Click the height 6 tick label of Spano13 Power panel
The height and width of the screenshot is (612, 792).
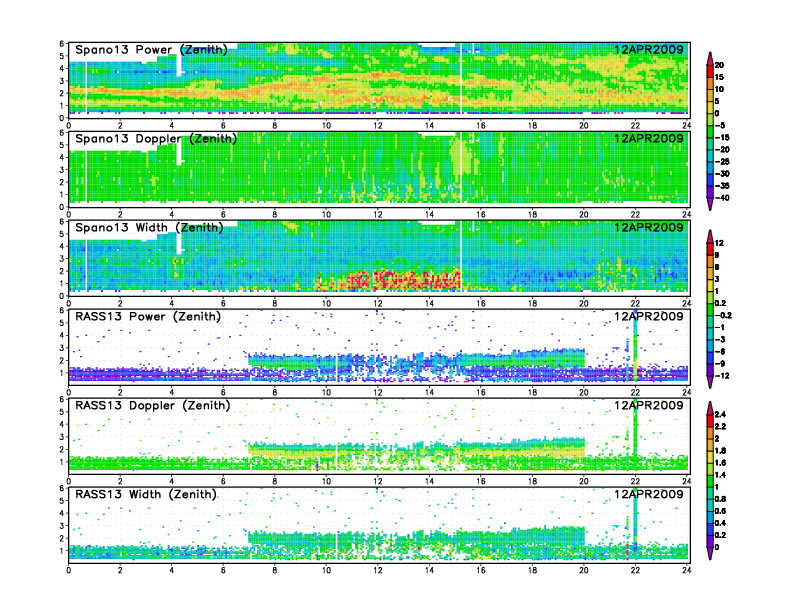62,44
